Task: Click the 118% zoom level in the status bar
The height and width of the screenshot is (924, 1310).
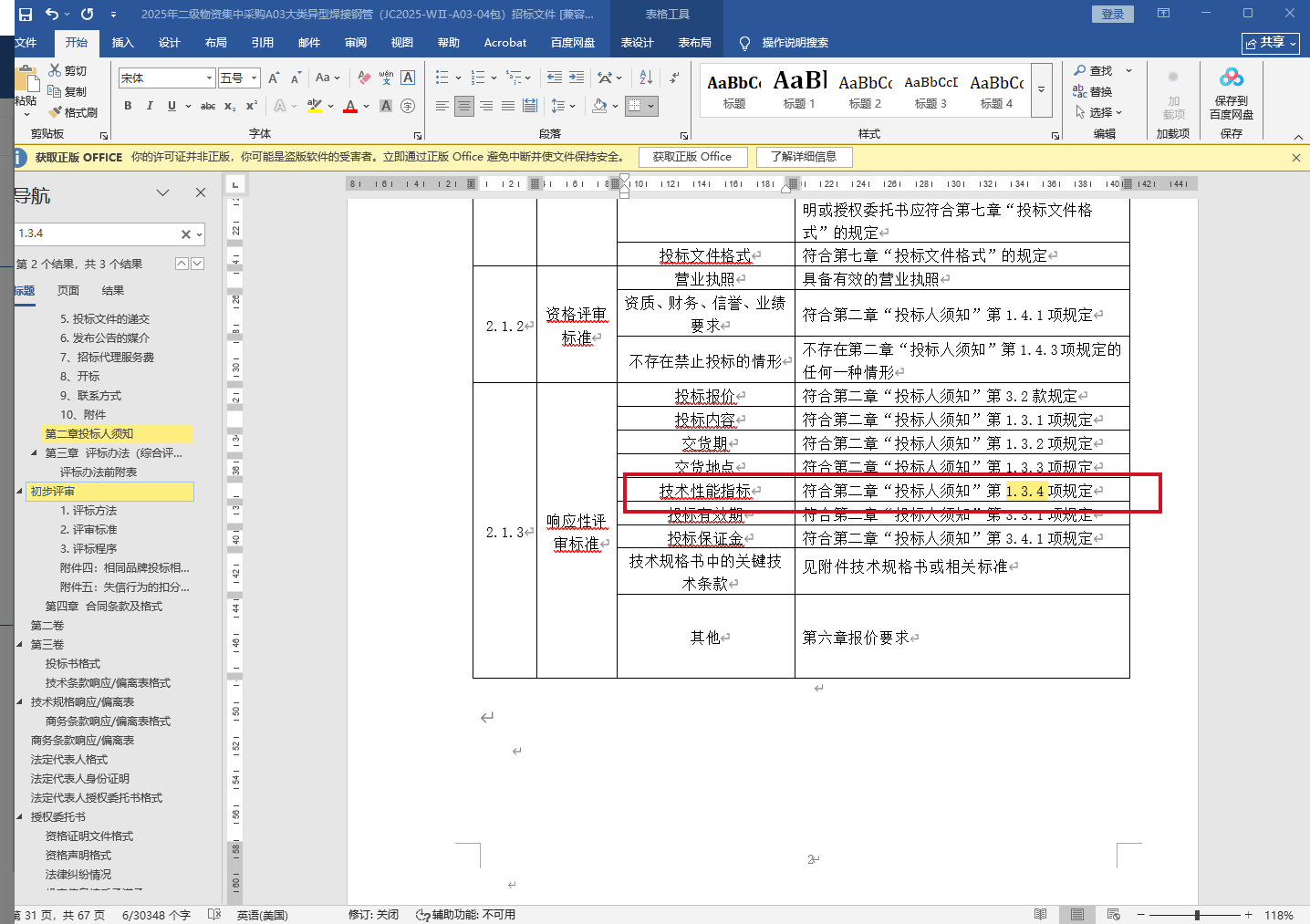Action: (x=1278, y=915)
